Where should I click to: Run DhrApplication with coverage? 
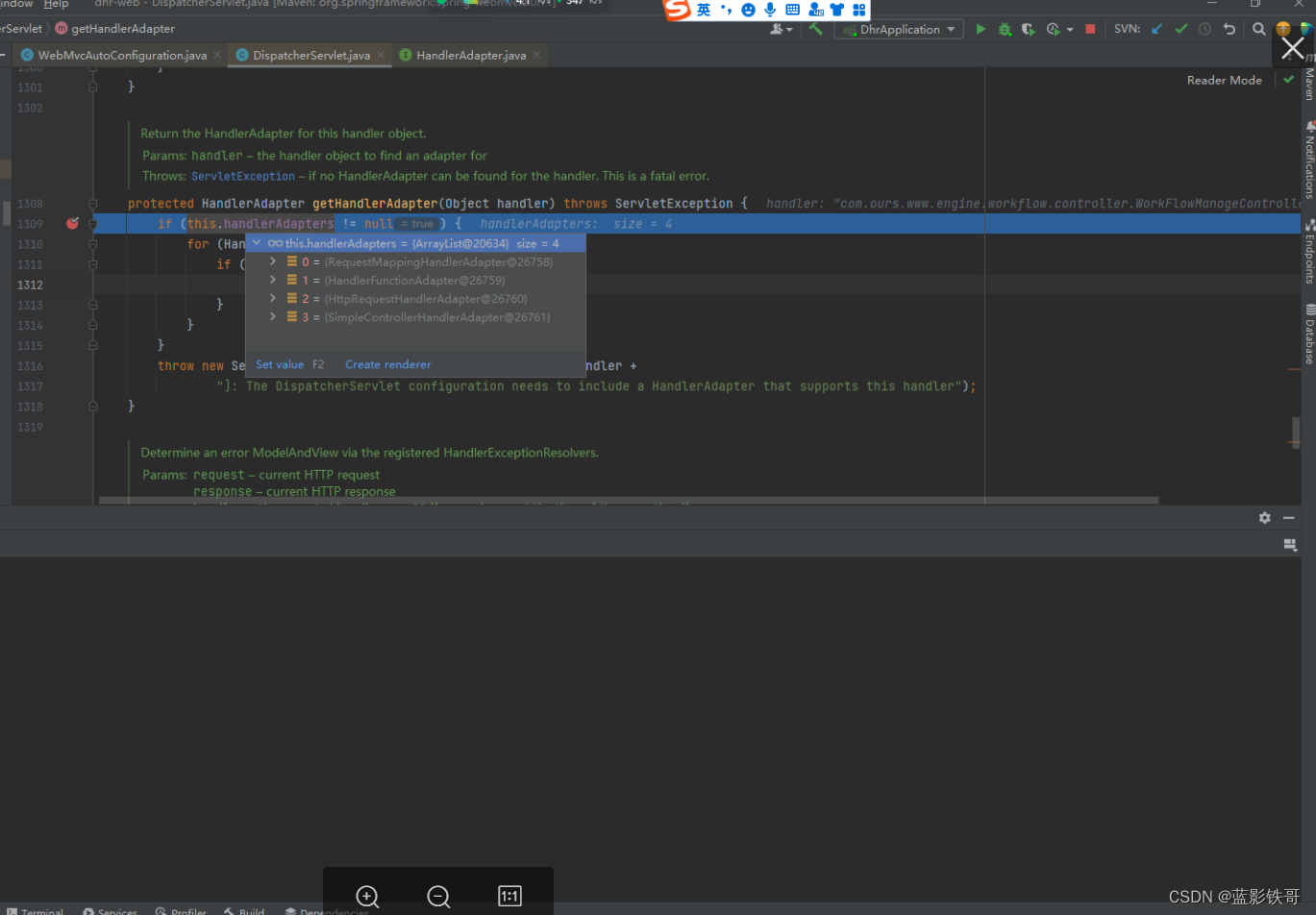click(1028, 29)
